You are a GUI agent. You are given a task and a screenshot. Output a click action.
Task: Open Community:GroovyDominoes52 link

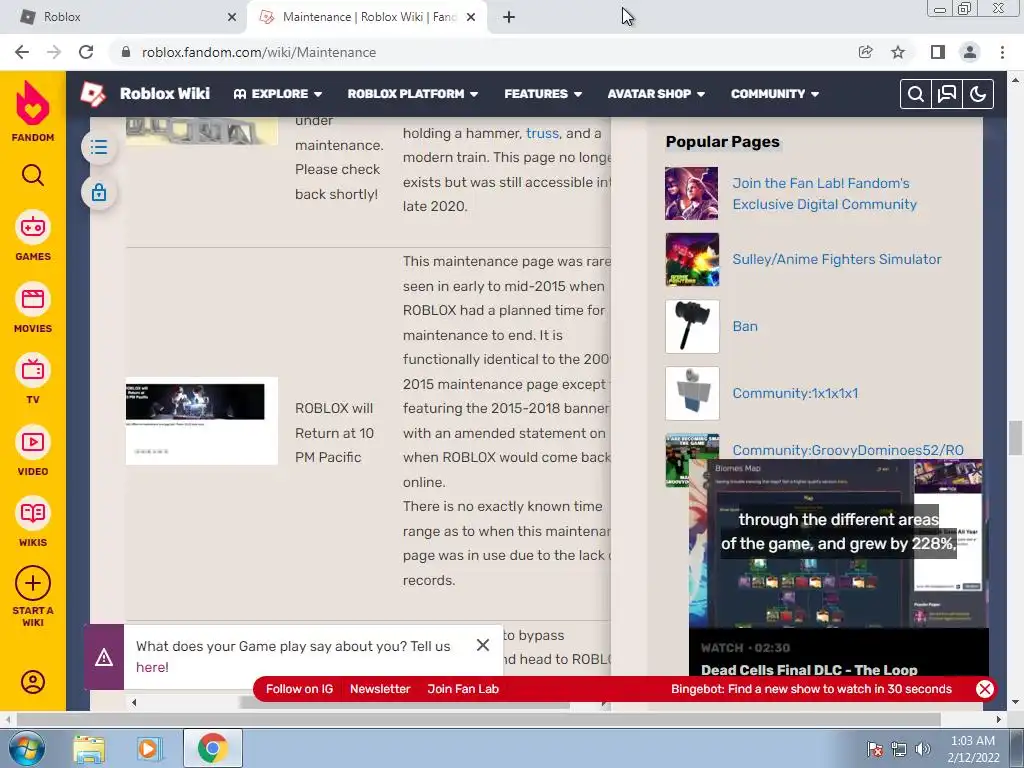click(x=848, y=450)
